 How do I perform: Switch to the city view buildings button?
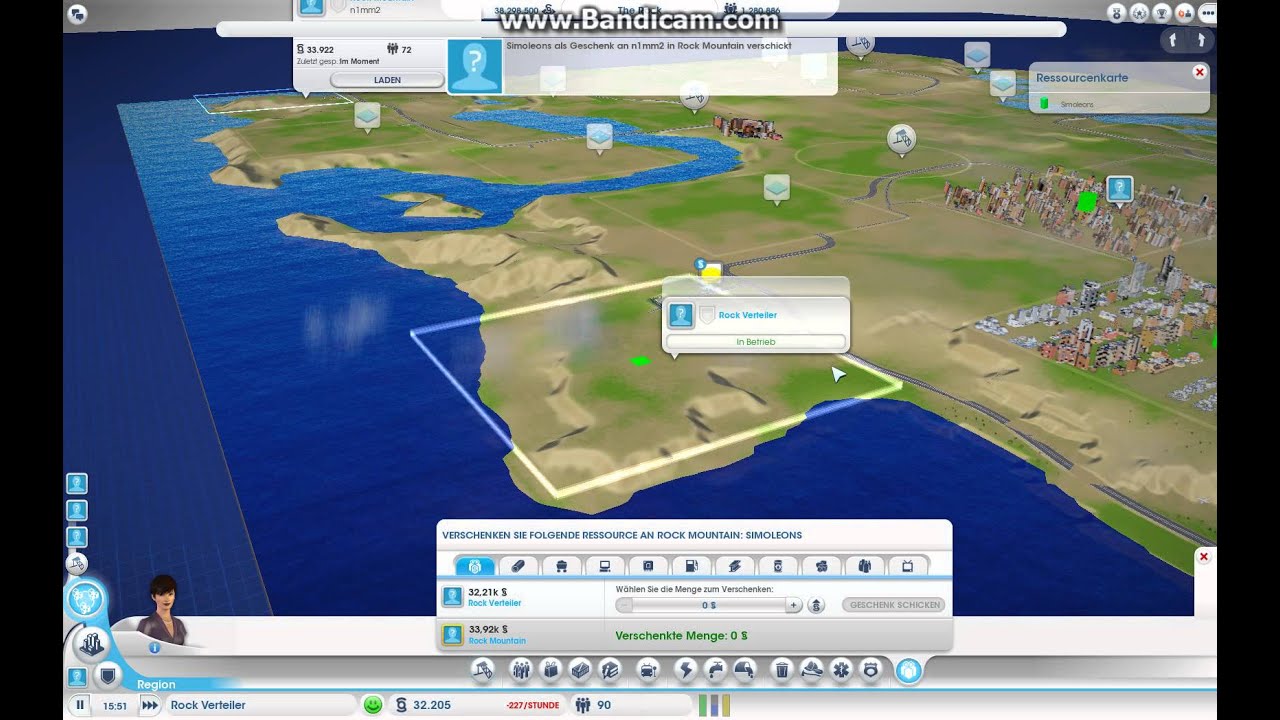click(91, 645)
